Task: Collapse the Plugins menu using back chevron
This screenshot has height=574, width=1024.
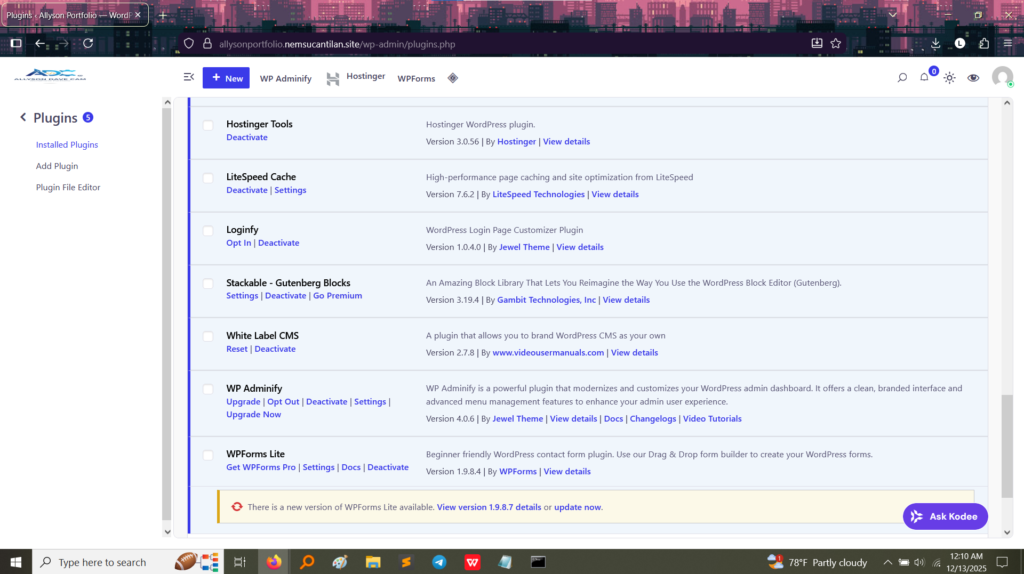Action: pyautogui.click(x=23, y=118)
